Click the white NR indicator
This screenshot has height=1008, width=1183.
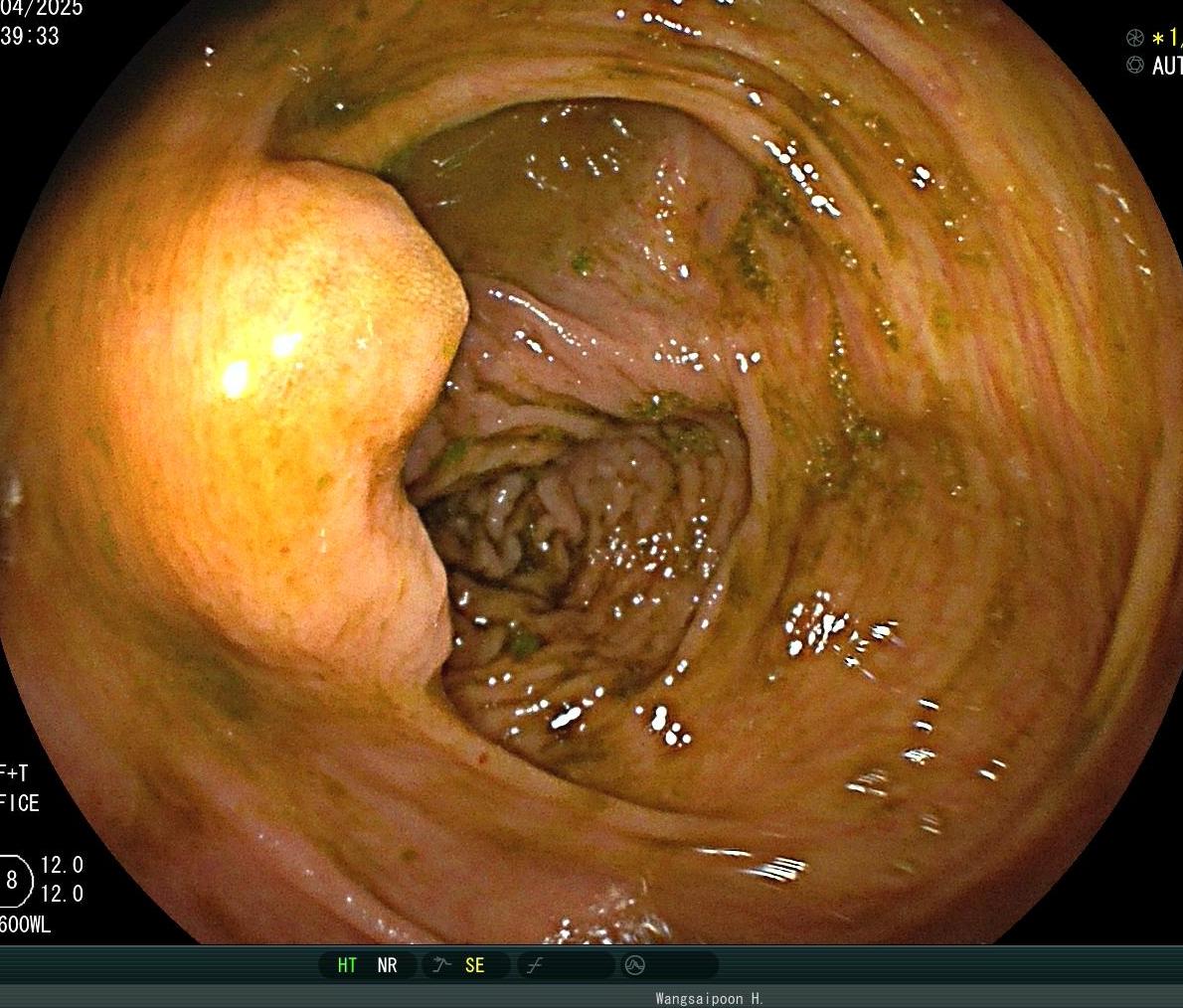(387, 965)
